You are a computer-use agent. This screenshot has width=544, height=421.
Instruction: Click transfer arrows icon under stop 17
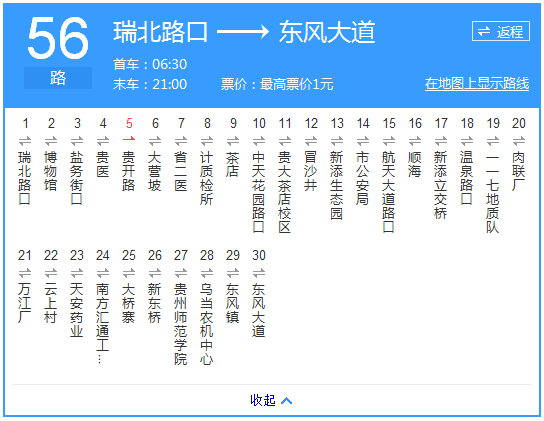pyautogui.click(x=441, y=141)
